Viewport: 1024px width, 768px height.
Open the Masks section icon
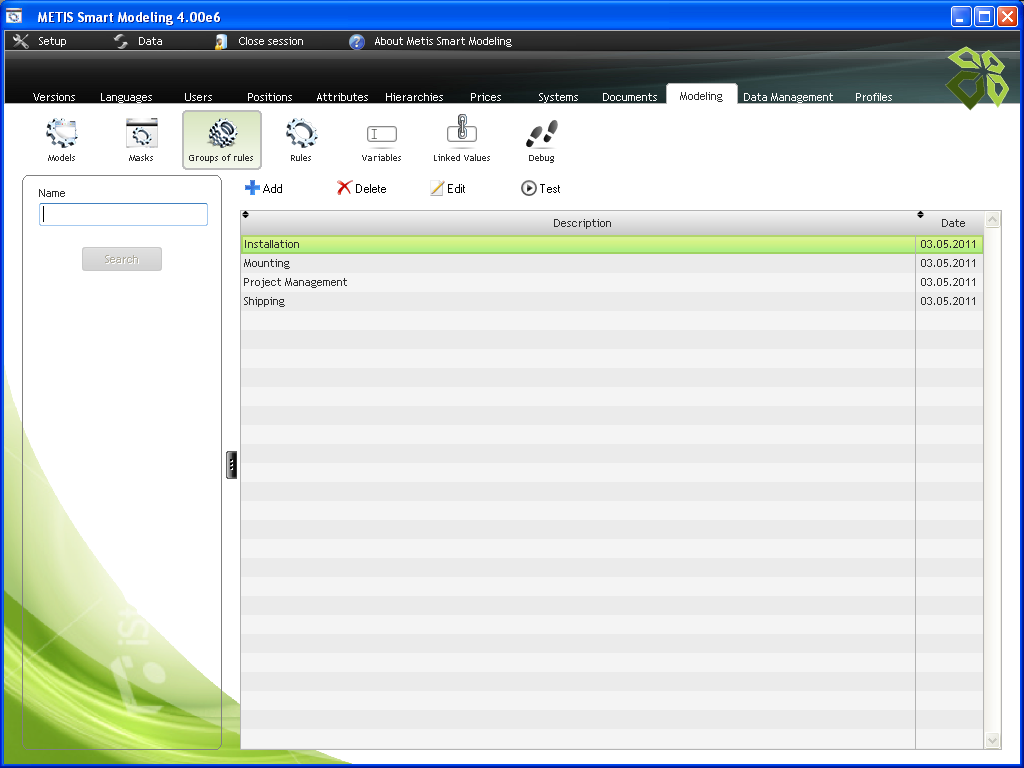[141, 134]
